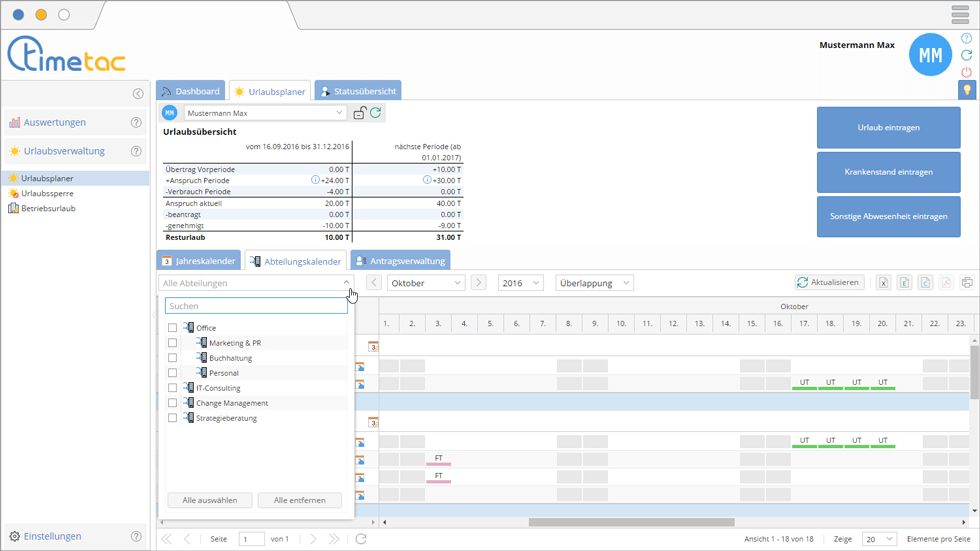Click the print icon in calendar toolbar

pyautogui.click(x=966, y=283)
